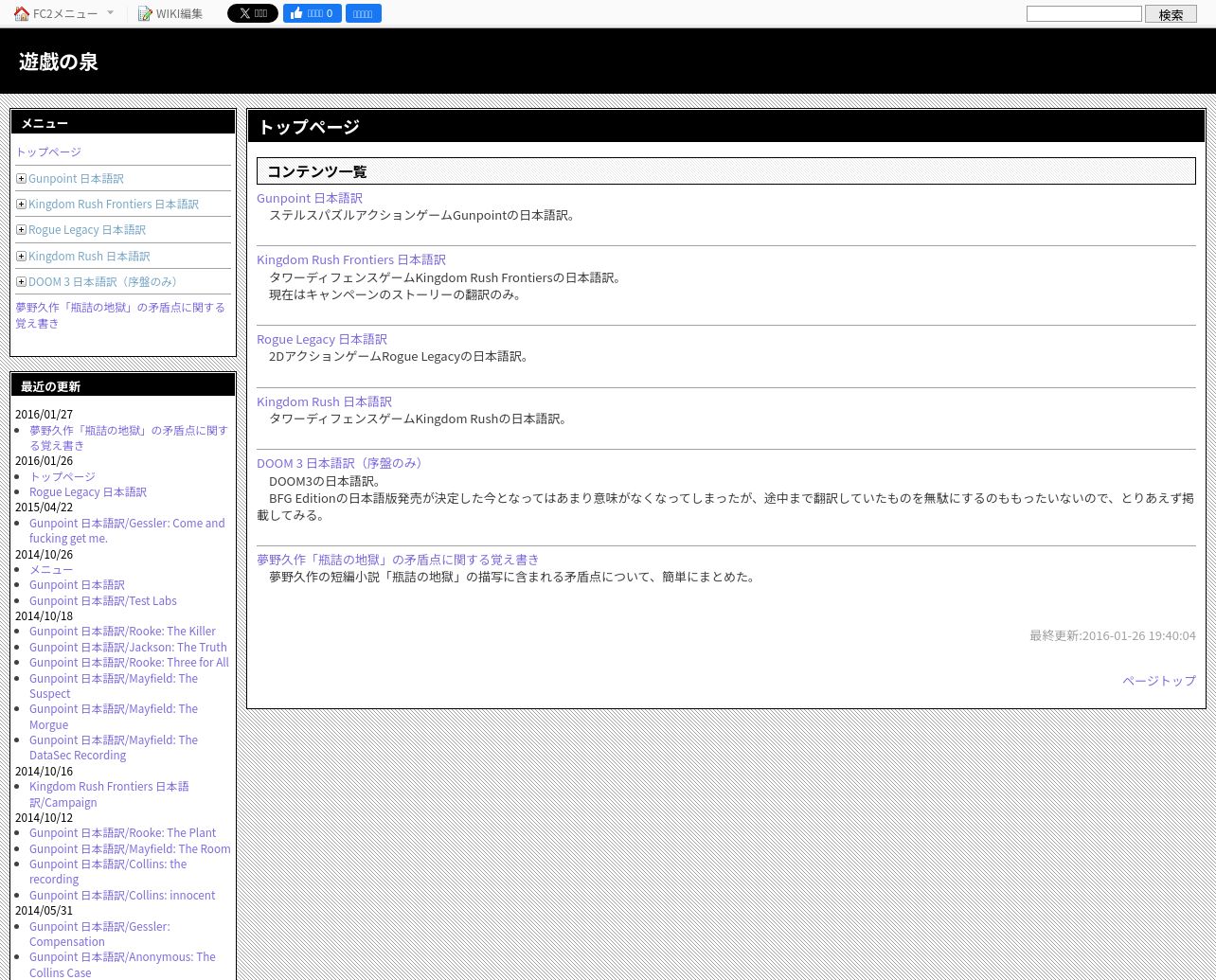Viewport: 1216px width, 980px height.
Task: Open Rogue Legacy 日本語訳 sidebar item
Action: pyautogui.click(x=87, y=229)
